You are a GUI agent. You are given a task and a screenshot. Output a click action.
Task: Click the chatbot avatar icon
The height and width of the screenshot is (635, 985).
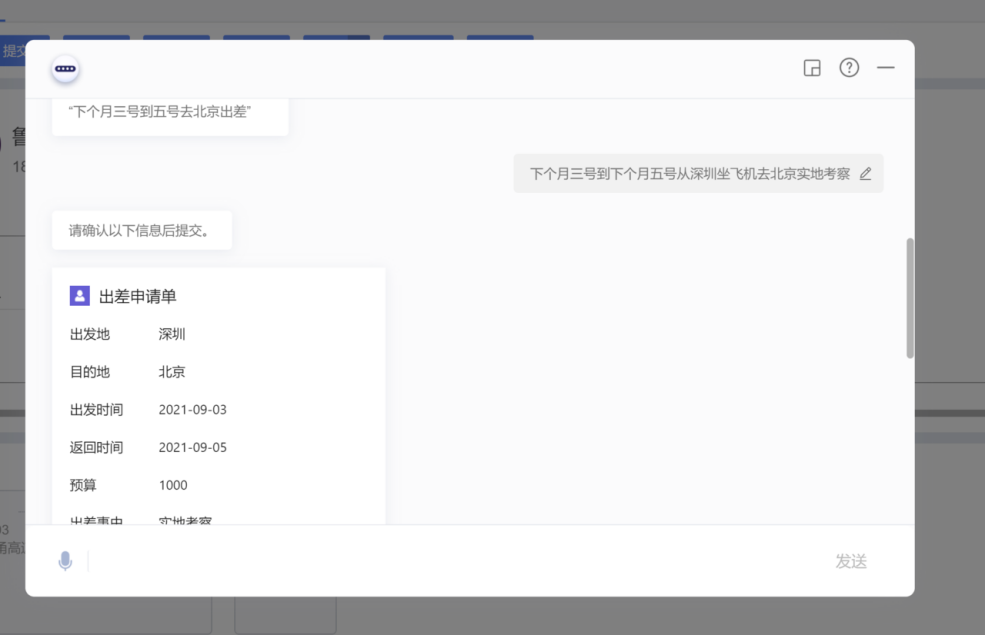[x=65, y=69]
